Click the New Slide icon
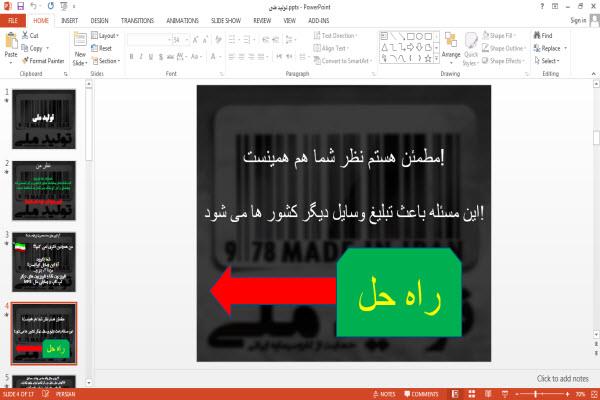The height and width of the screenshot is (400, 600). (x=80, y=40)
